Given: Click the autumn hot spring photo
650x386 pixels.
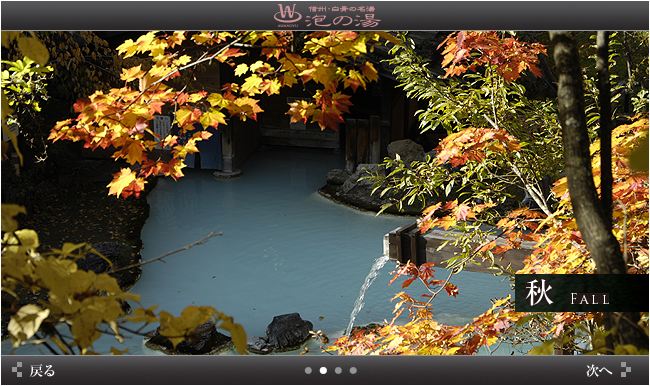Looking at the screenshot, I should pyautogui.click(x=325, y=193).
